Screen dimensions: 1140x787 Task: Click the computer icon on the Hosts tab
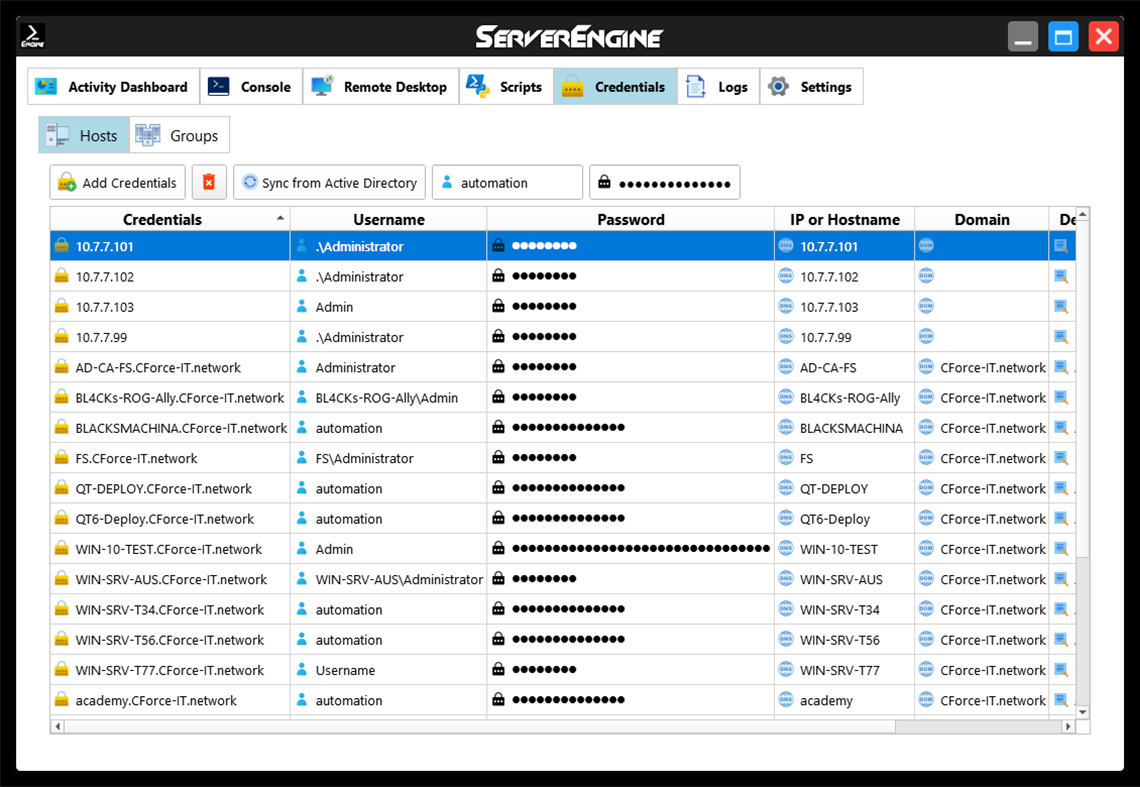coord(57,134)
